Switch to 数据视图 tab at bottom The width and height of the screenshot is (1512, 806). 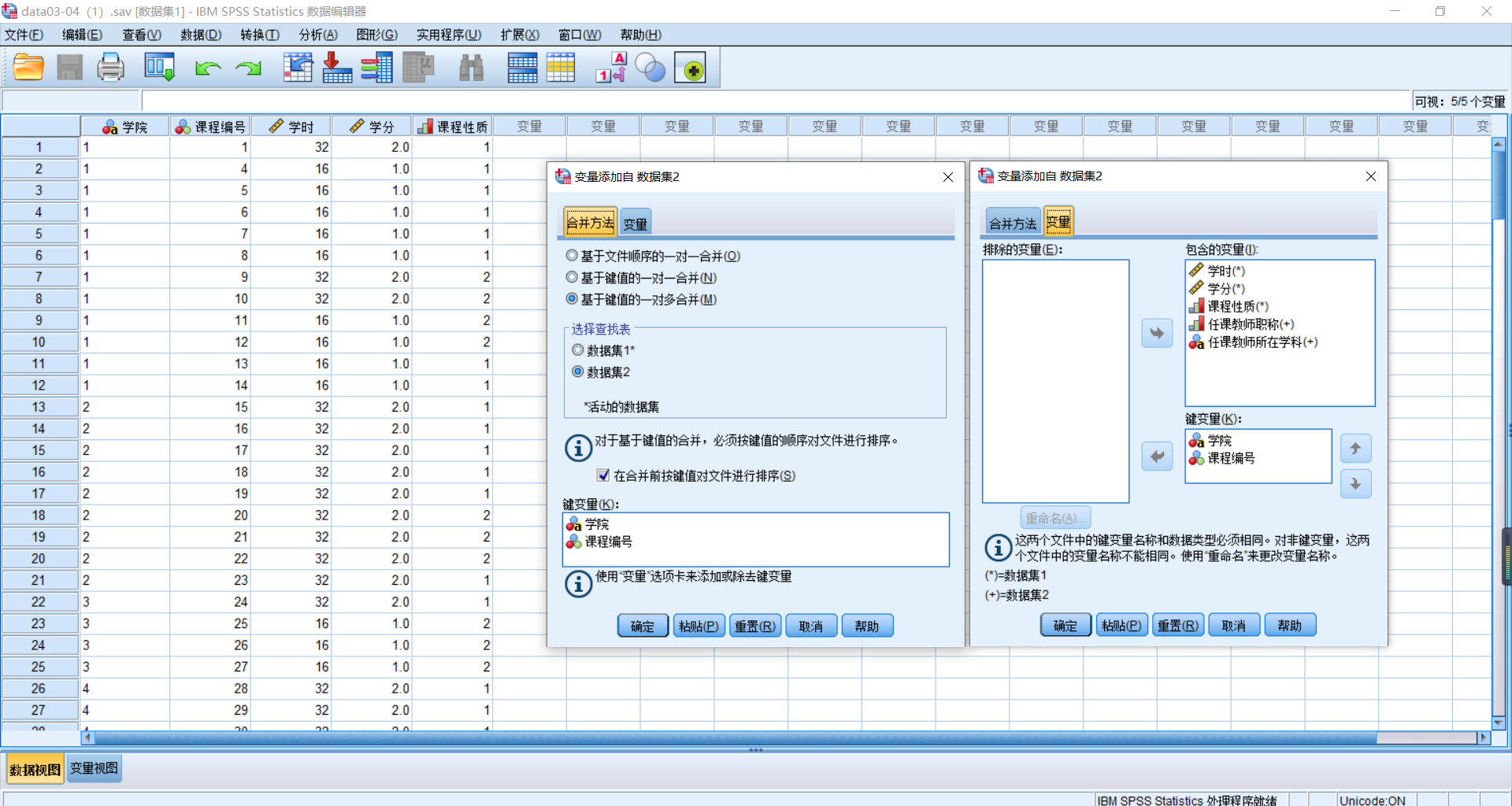tap(35, 769)
